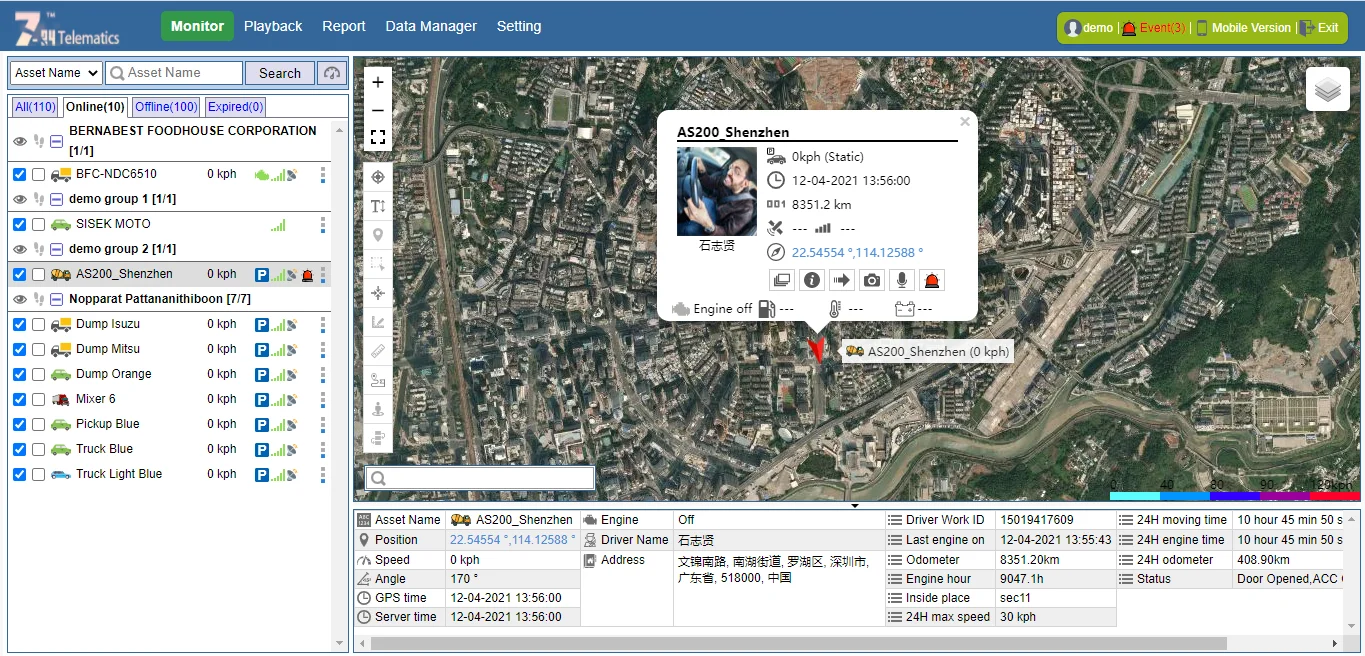Viewport: 1365px width, 656px height.
Task: Open the map layers switcher
Action: [1327, 90]
